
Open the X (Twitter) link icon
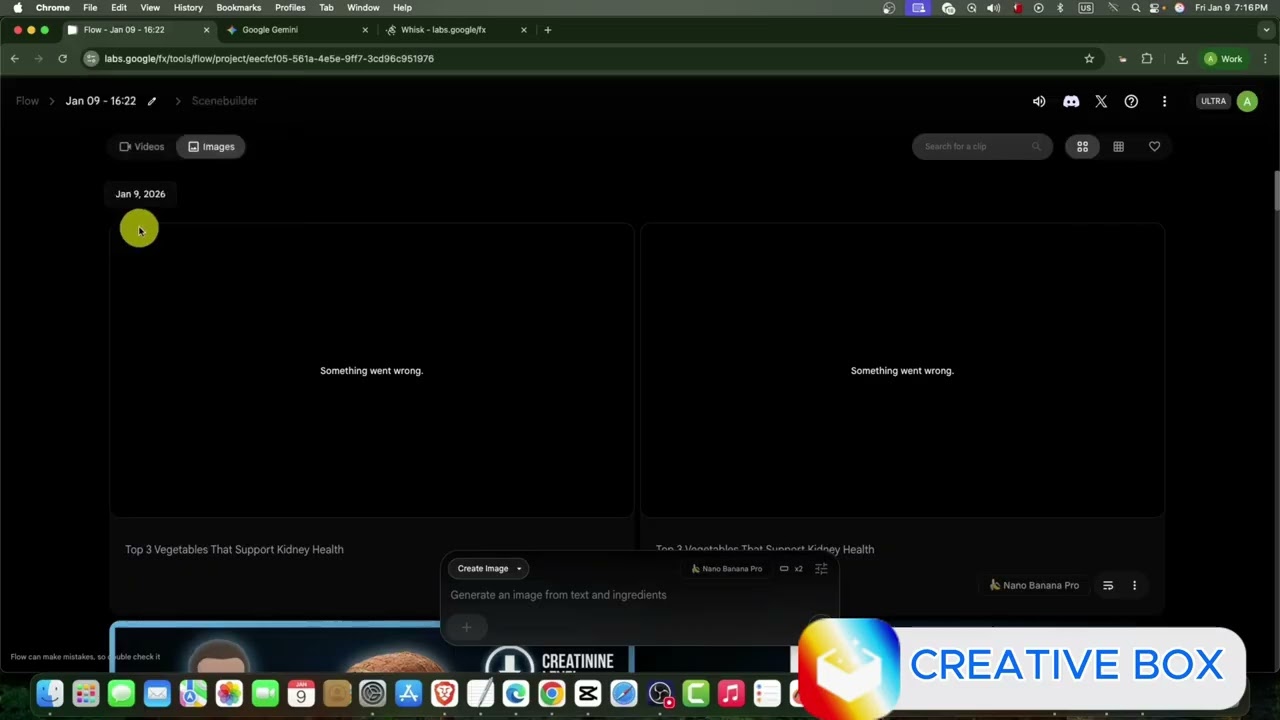pos(1101,101)
